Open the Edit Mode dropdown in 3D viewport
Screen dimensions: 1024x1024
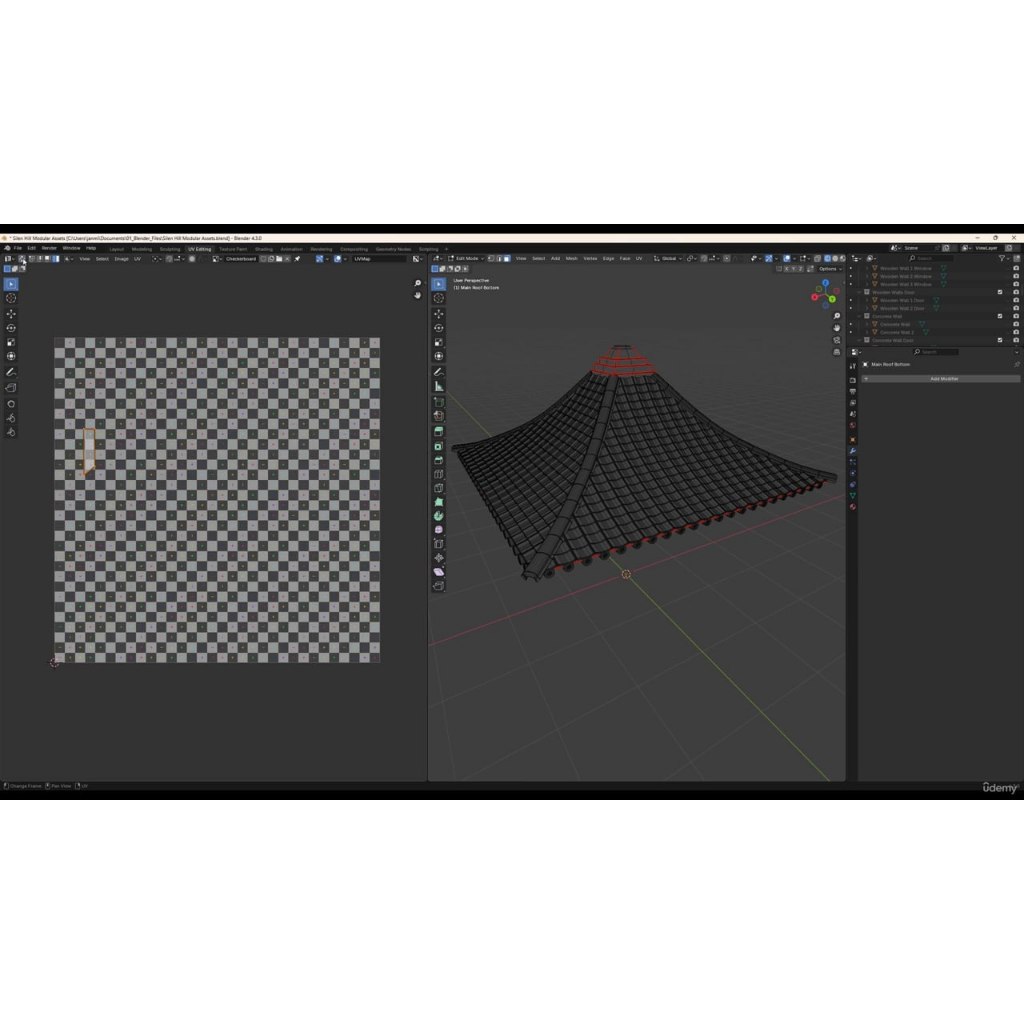(x=466, y=259)
